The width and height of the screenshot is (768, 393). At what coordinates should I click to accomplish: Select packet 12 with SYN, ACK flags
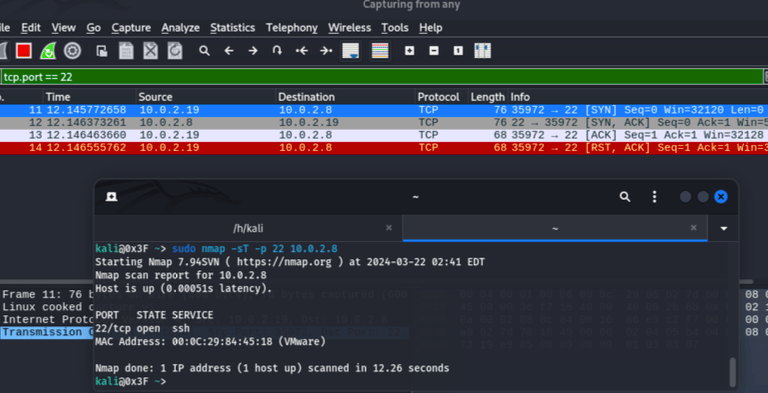pyautogui.click(x=384, y=123)
